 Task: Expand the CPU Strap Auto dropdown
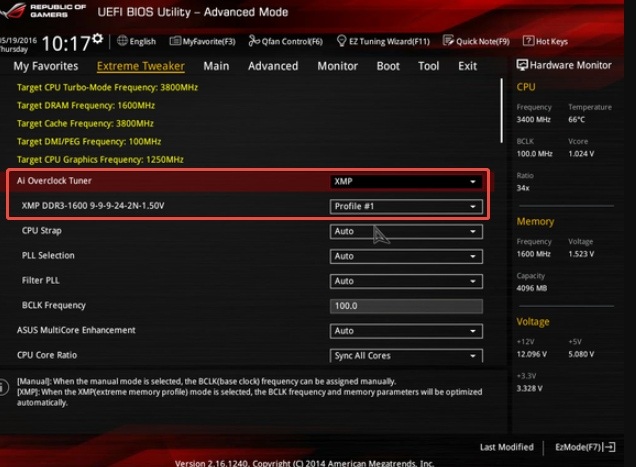406,231
